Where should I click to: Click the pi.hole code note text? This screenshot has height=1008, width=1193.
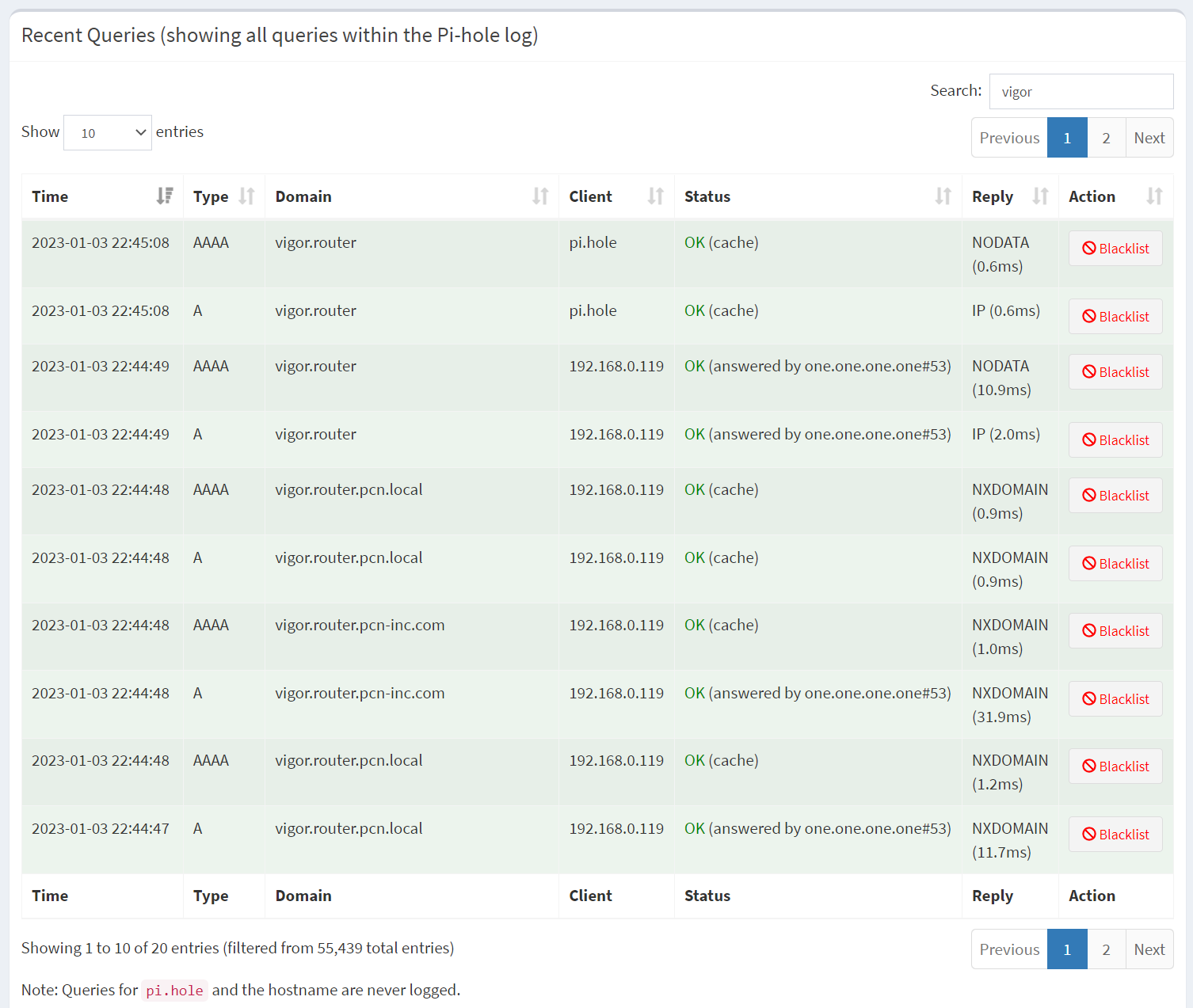point(174,991)
